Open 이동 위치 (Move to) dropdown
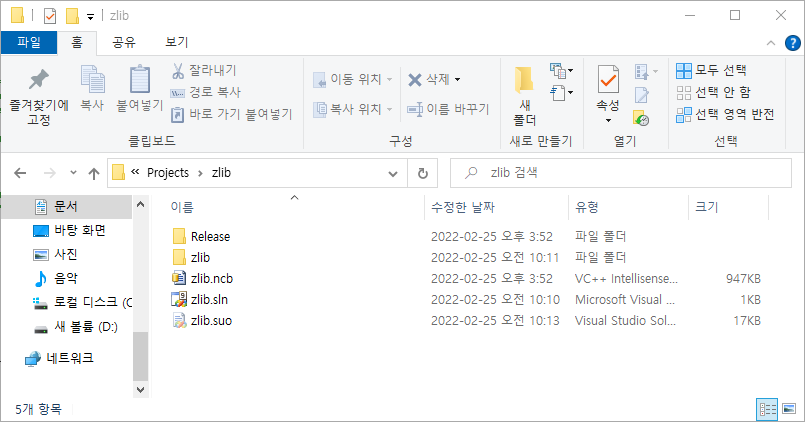Viewport: 805px width, 422px height. (353, 80)
